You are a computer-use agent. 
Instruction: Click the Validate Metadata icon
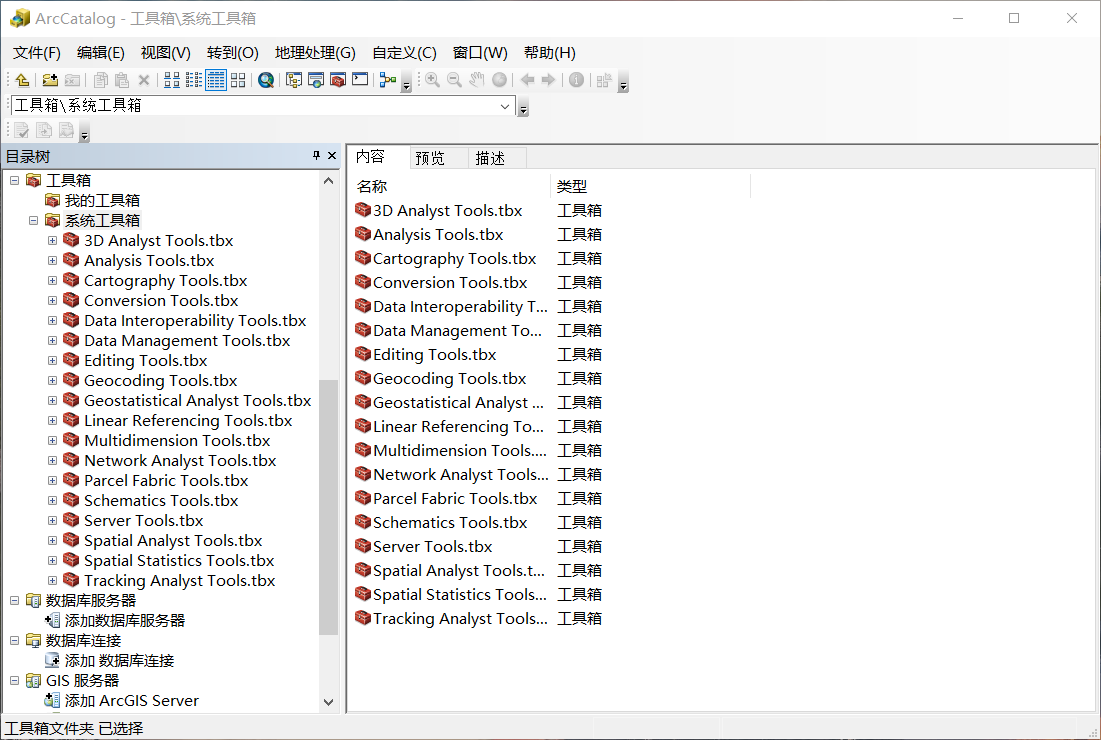[22, 131]
